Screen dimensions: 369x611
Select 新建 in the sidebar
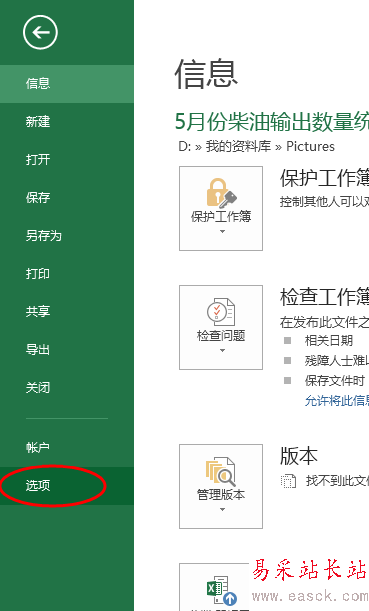coord(67,122)
